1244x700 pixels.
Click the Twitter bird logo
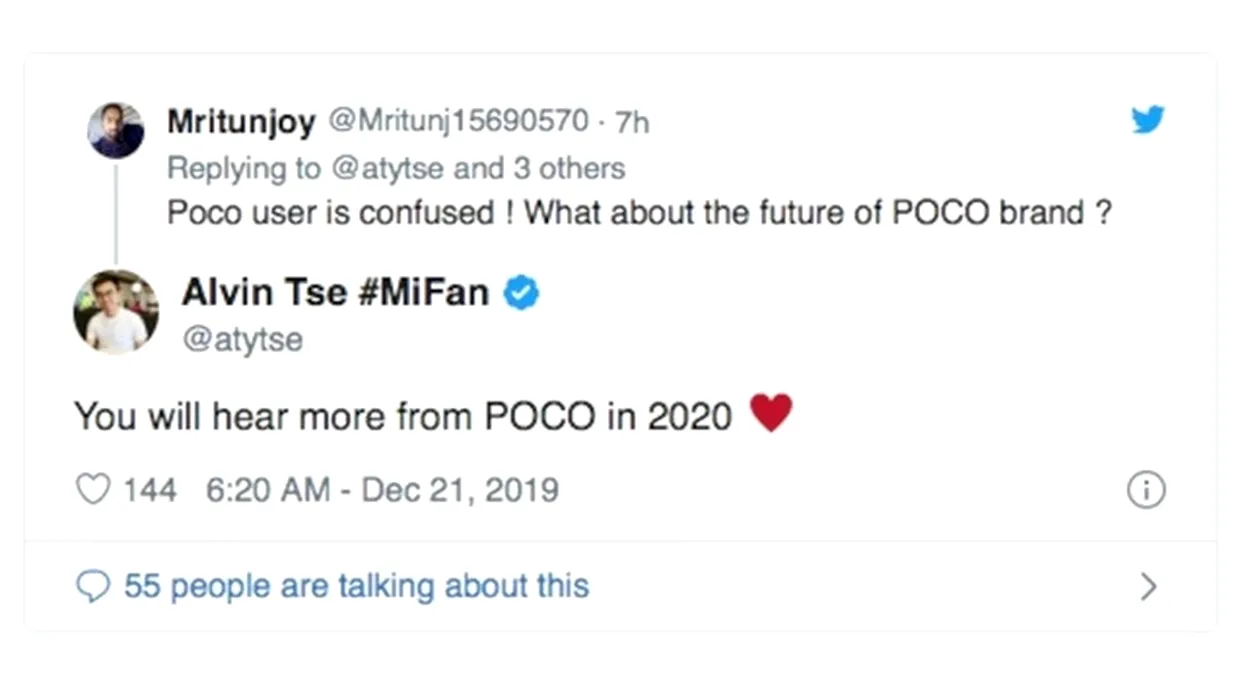(x=1148, y=120)
